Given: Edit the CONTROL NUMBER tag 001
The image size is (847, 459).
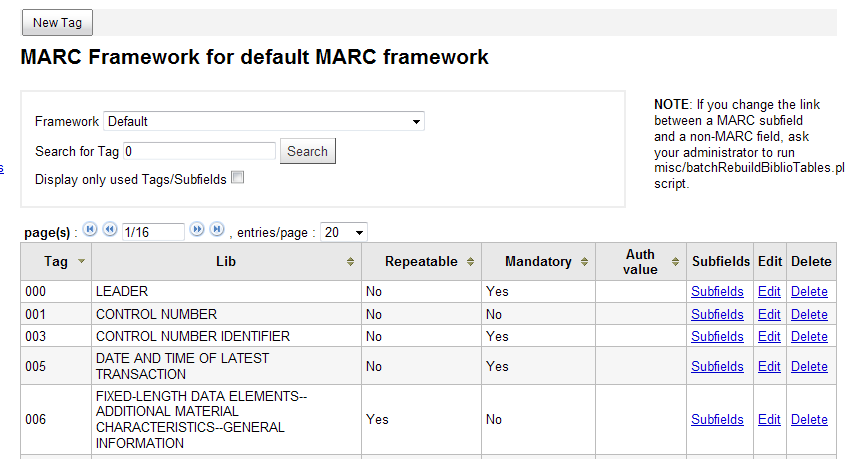Looking at the screenshot, I should (x=769, y=314).
